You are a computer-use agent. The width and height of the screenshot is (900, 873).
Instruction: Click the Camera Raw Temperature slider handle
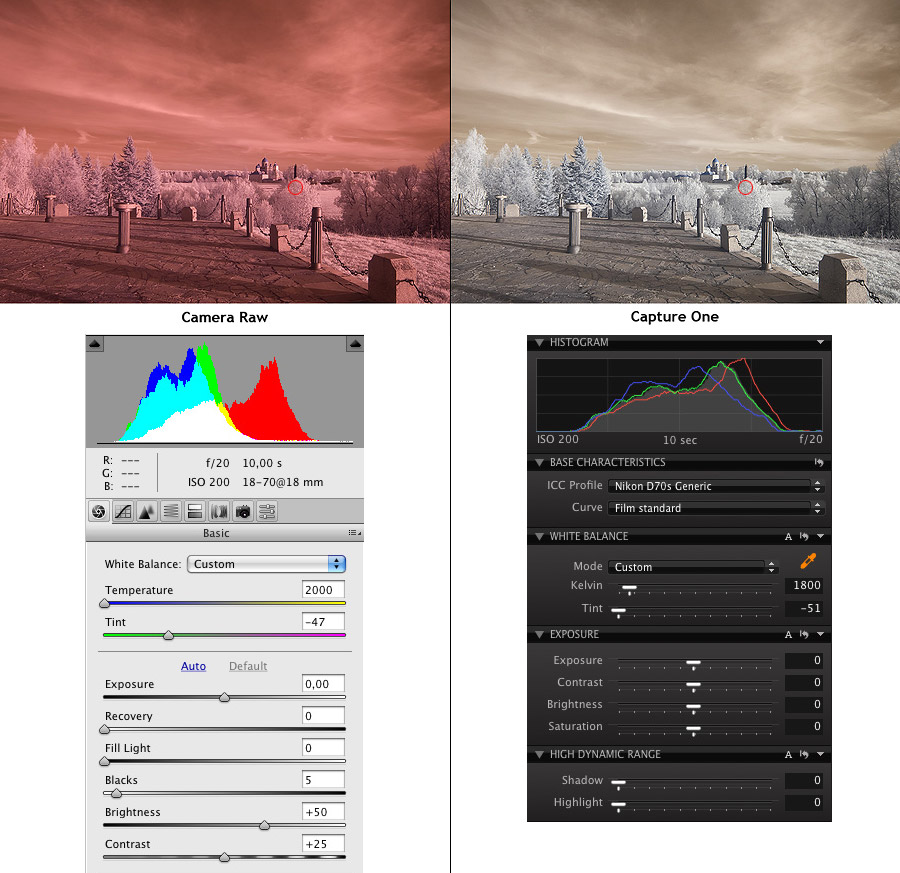[104, 604]
